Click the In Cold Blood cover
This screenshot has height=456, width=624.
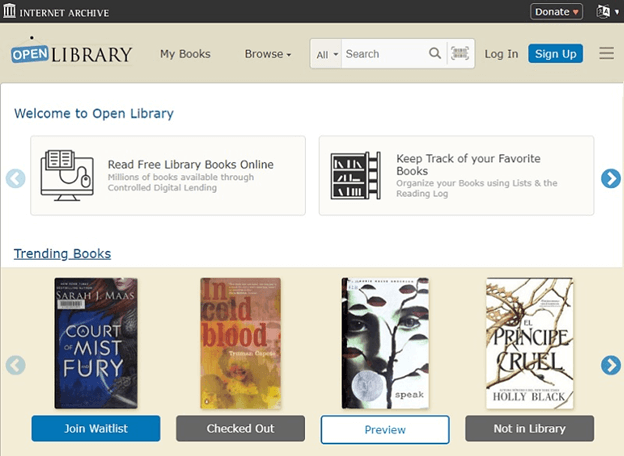(240, 343)
